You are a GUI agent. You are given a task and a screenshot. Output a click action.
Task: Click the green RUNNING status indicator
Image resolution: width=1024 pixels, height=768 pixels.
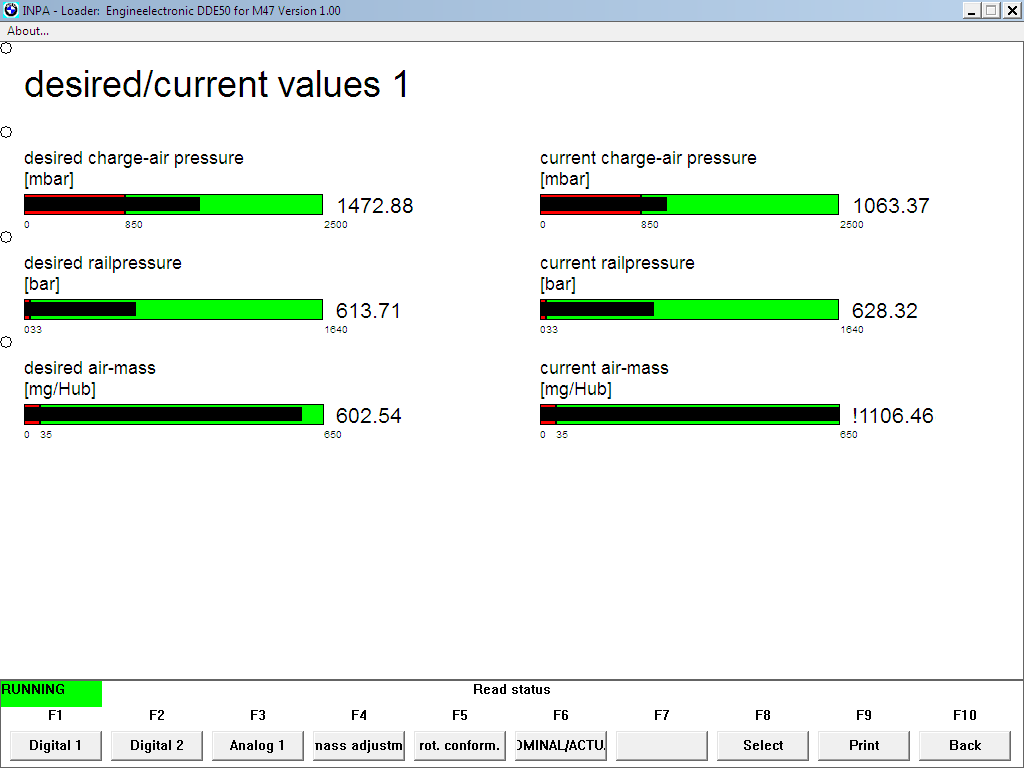click(x=51, y=693)
